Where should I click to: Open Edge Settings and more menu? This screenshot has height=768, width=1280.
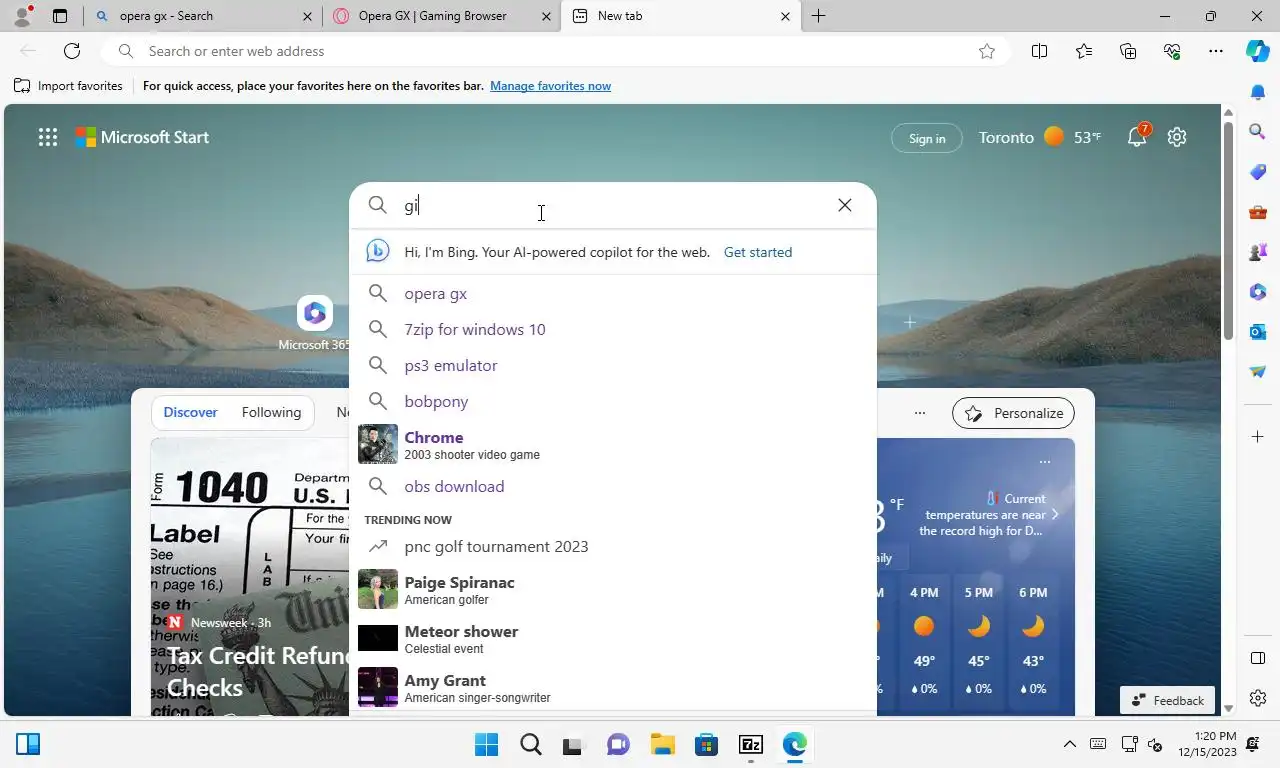(x=1216, y=51)
